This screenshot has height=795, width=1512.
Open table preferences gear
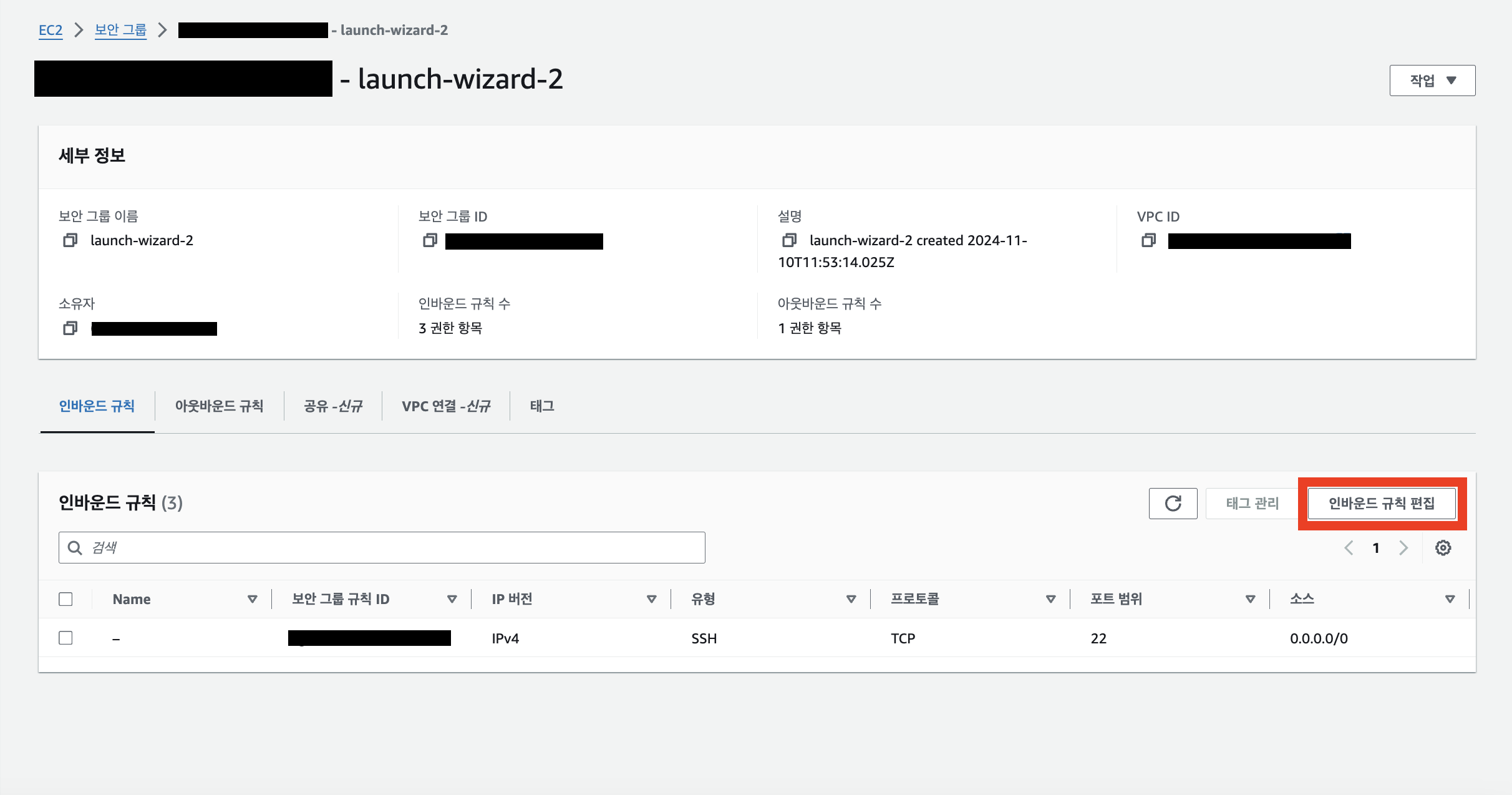(x=1443, y=547)
